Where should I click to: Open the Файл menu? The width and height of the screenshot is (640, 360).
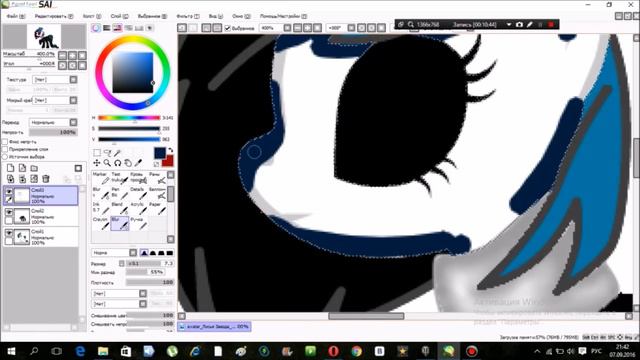(x=15, y=16)
